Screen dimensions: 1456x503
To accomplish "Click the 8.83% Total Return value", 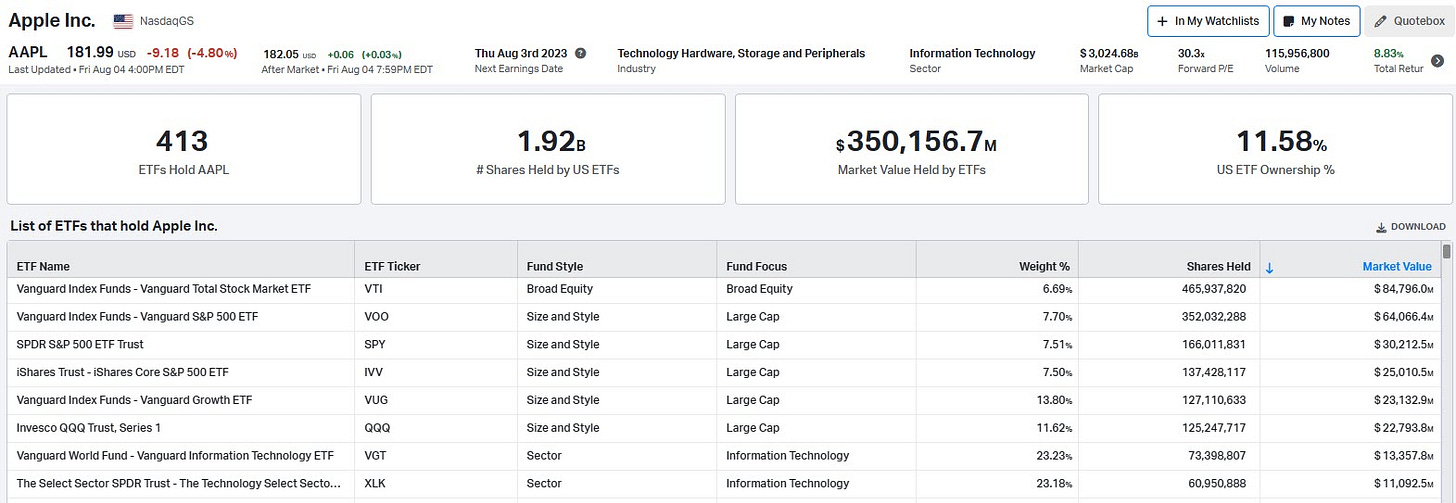I will 1390,53.
